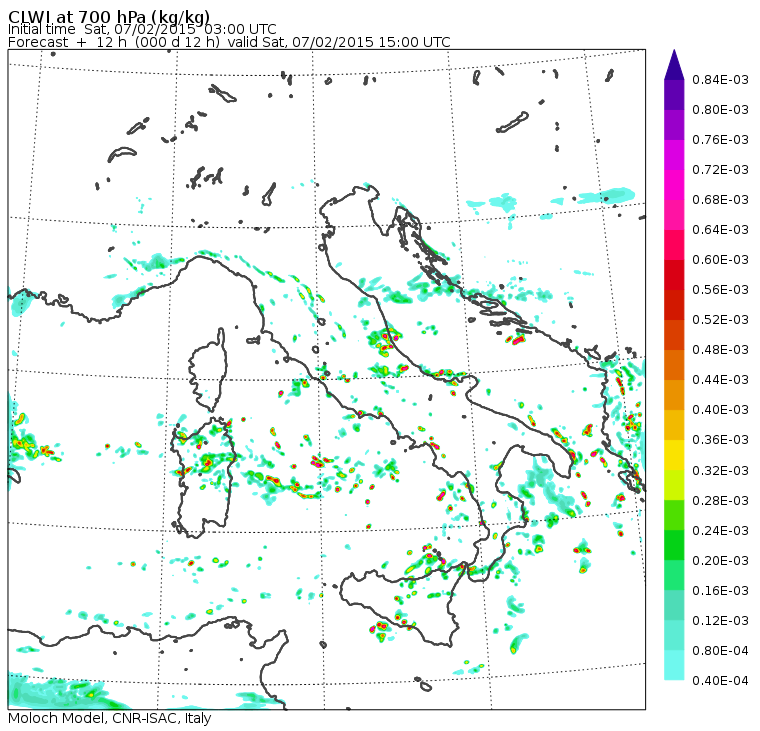Click the 0.24E-03 colorbar label
This screenshot has width=760, height=731.
(x=720, y=531)
